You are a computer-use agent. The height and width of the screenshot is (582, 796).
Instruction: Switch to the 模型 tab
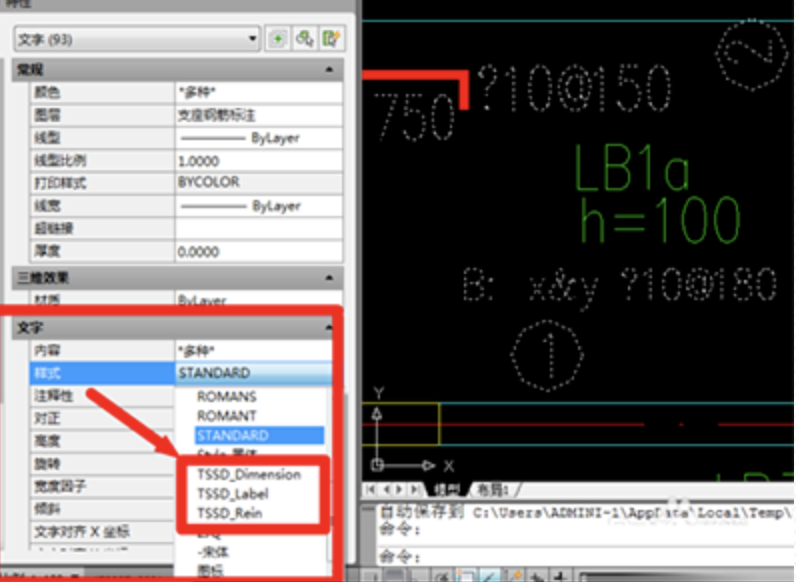pyautogui.click(x=447, y=490)
